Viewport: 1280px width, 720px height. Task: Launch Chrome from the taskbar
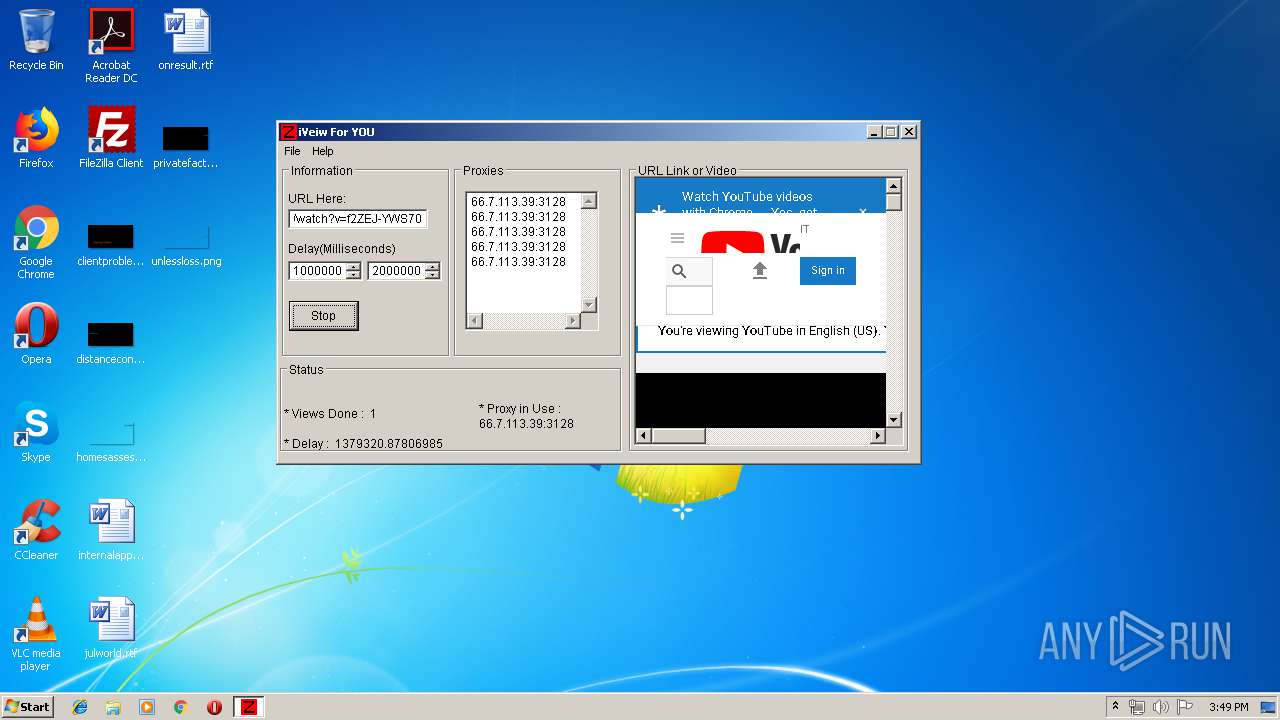coord(181,707)
